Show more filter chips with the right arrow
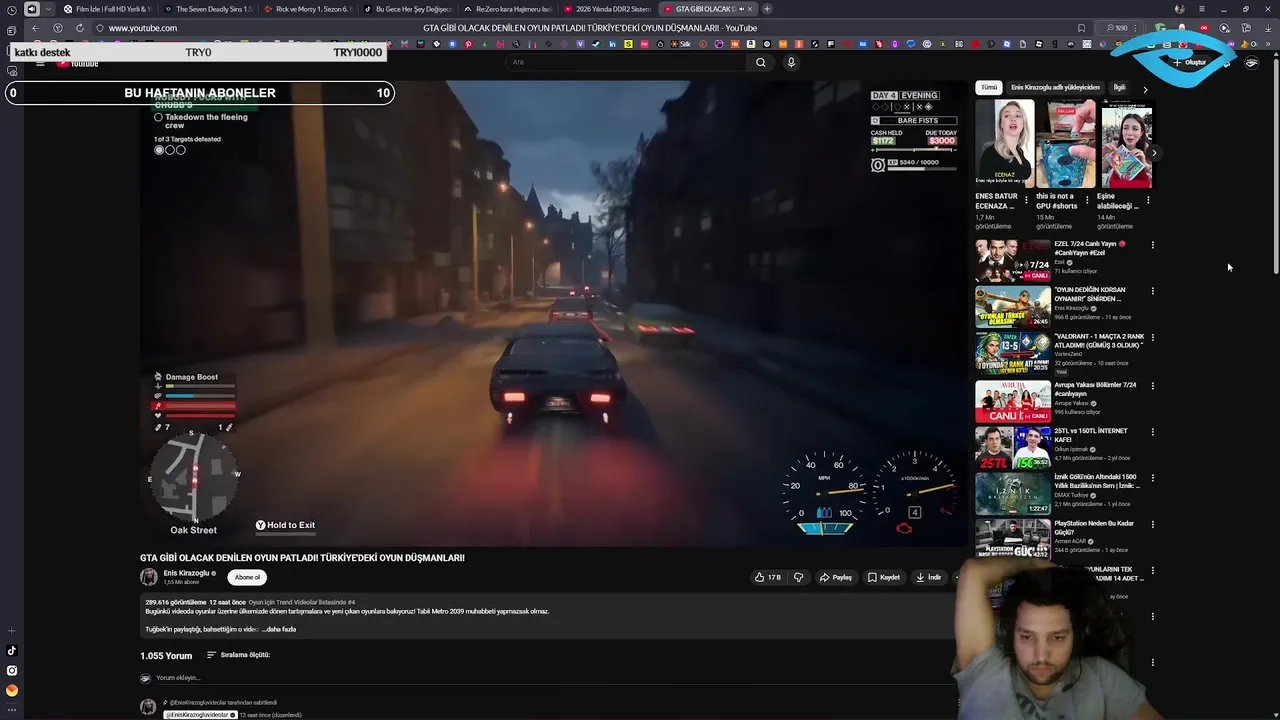 (x=1145, y=88)
